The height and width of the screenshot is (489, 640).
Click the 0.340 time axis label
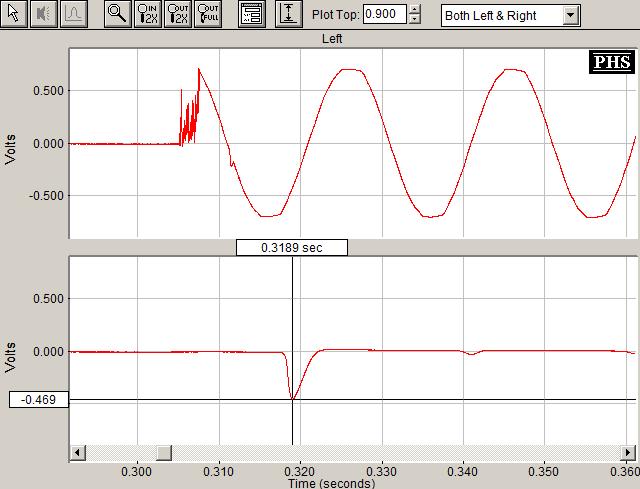coord(462,472)
